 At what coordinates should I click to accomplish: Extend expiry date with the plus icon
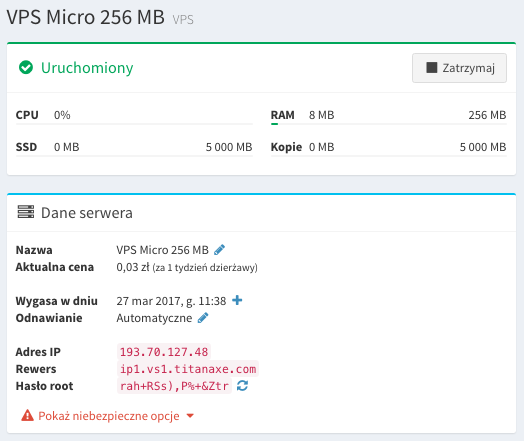click(237, 300)
